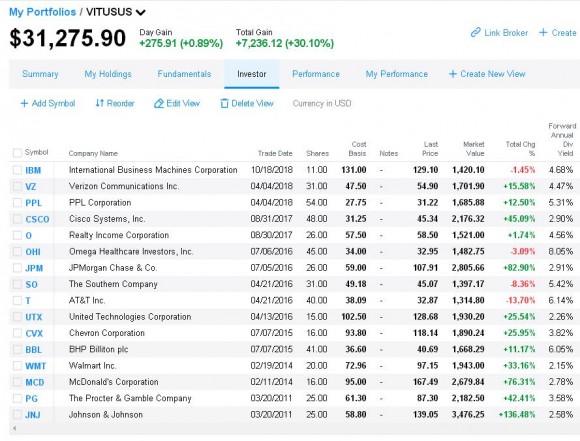
Task: Open the JNJ ticker link
Action: (33, 415)
